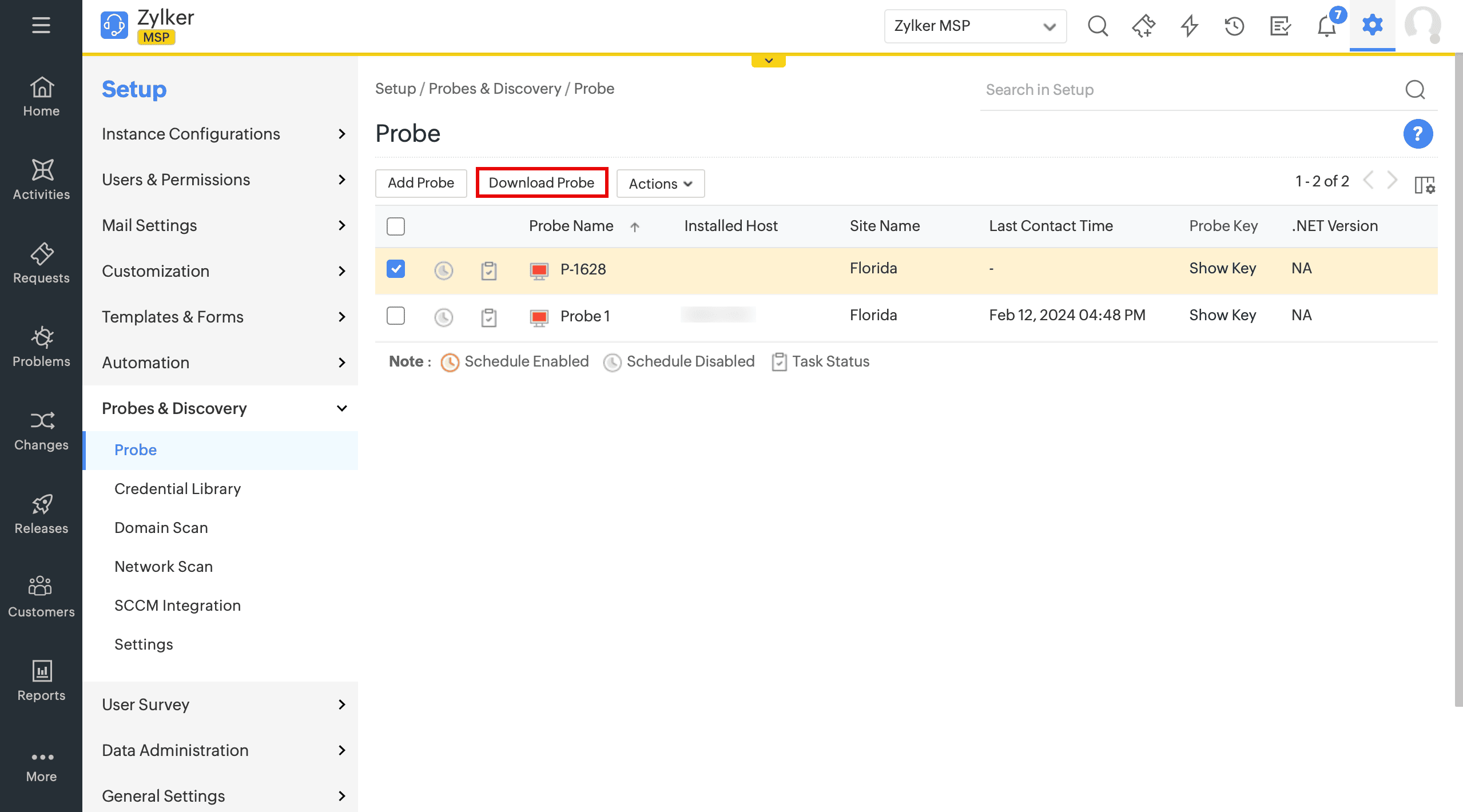1463x812 pixels.
Task: Click Show Key for Probe 1
Action: click(x=1222, y=315)
